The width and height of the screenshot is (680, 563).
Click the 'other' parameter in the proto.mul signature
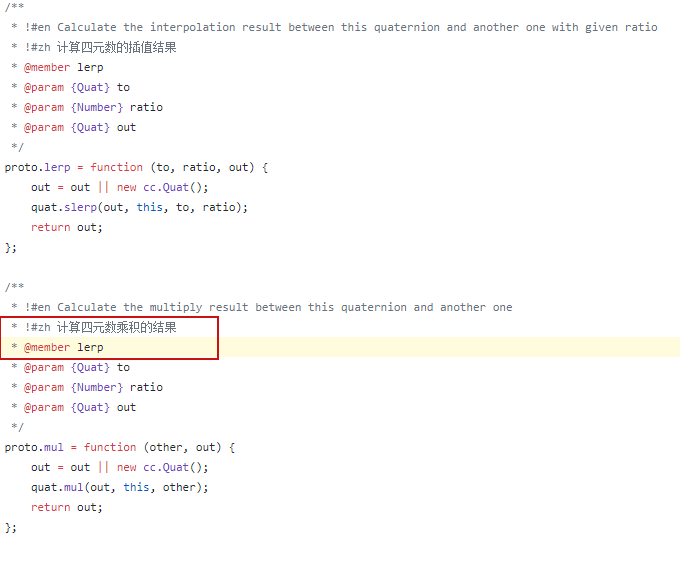(166, 447)
